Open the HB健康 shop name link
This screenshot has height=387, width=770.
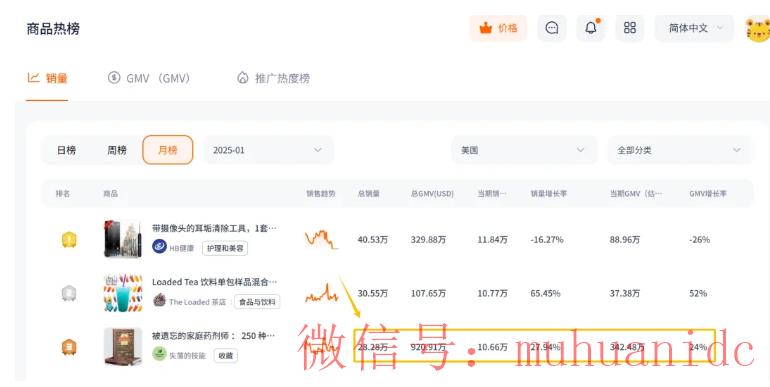click(x=182, y=249)
